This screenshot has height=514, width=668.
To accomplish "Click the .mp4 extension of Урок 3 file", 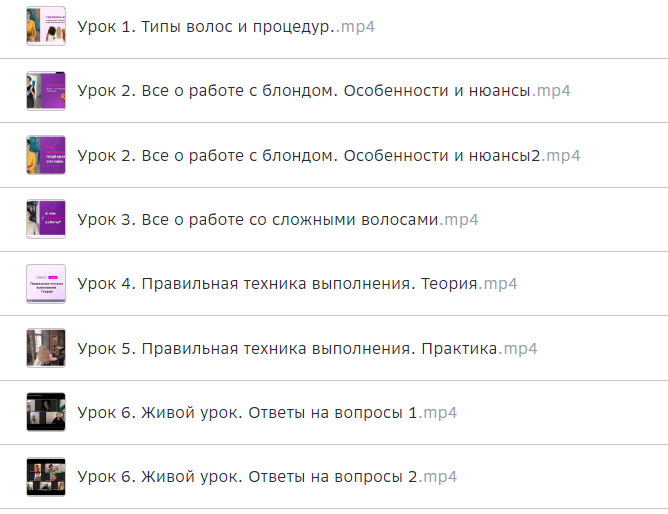I will pos(460,219).
